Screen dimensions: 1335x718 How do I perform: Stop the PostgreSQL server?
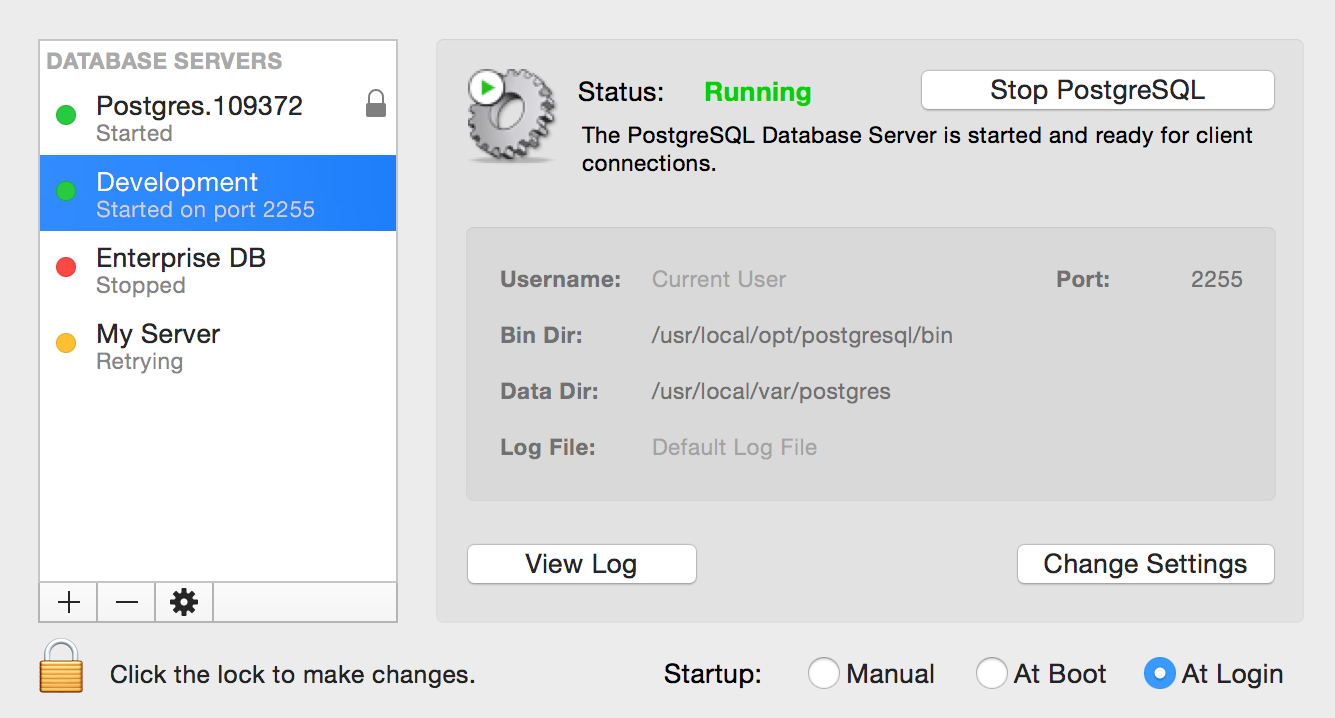(x=1097, y=90)
